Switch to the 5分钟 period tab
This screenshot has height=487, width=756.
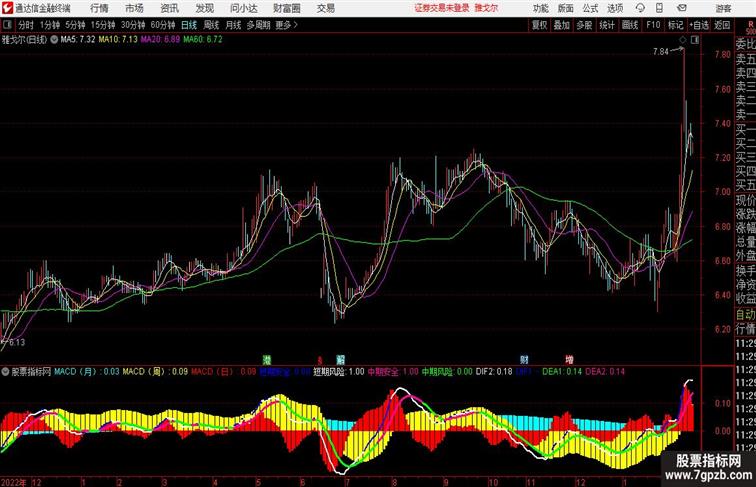pyautogui.click(x=75, y=25)
